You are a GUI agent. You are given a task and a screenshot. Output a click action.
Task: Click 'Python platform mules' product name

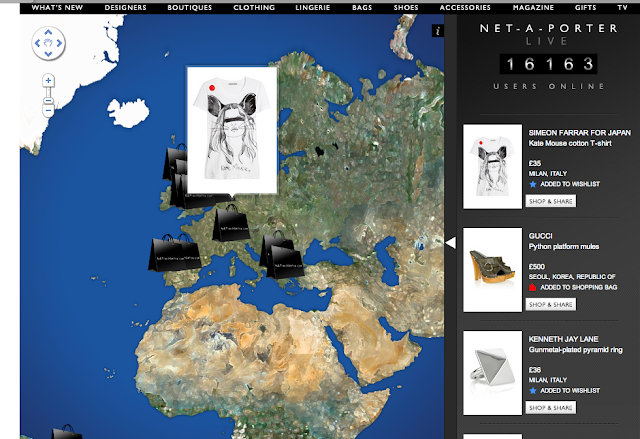(564, 246)
